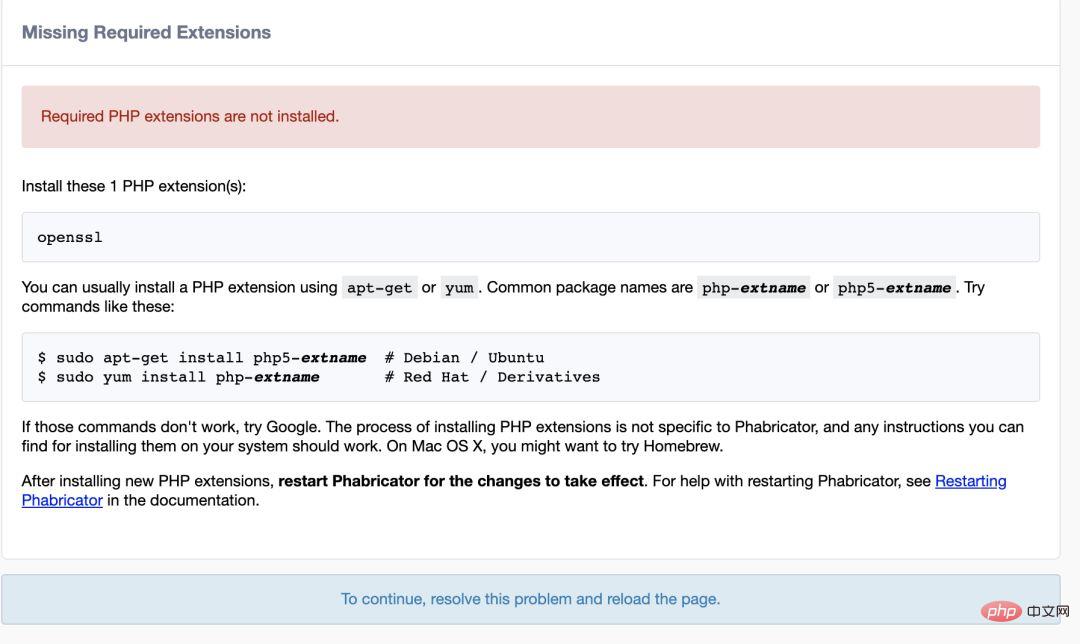1080x644 pixels.
Task: Click the 中文网 text beside php logo
Action: [x=1048, y=611]
